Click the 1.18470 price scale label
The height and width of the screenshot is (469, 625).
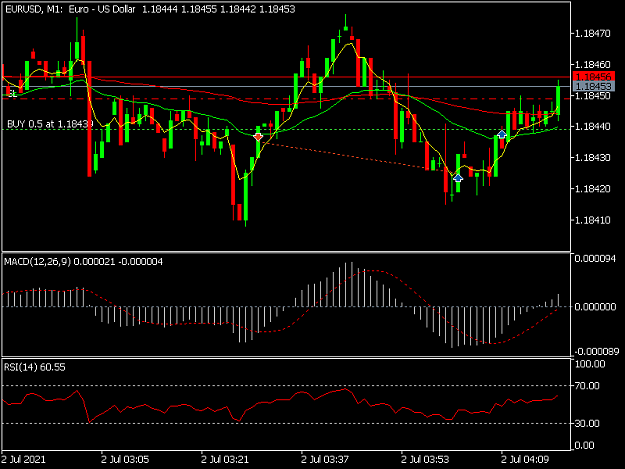pyautogui.click(x=593, y=33)
